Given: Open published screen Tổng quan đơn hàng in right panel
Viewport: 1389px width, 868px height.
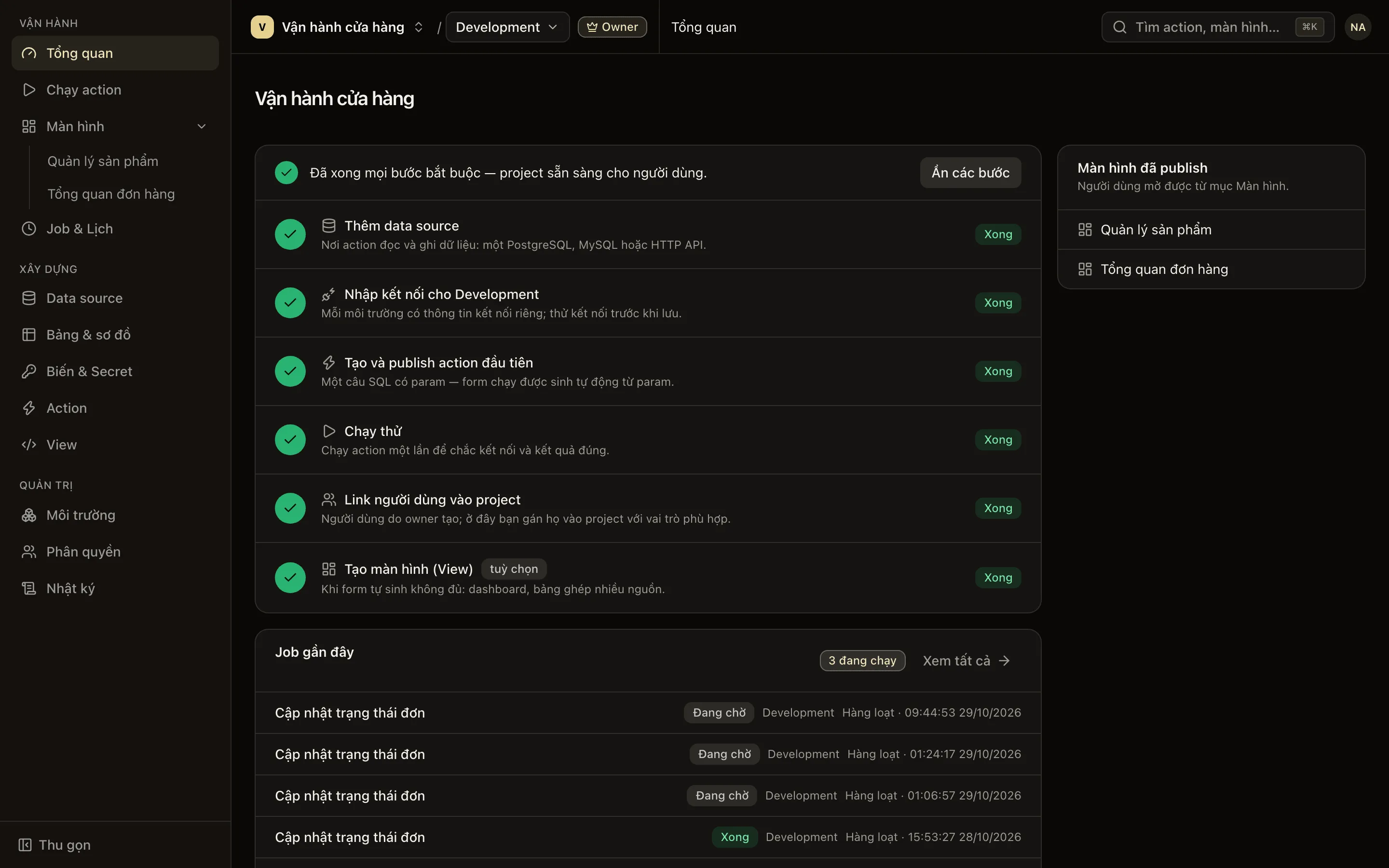Looking at the screenshot, I should pyautogui.click(x=1211, y=269).
